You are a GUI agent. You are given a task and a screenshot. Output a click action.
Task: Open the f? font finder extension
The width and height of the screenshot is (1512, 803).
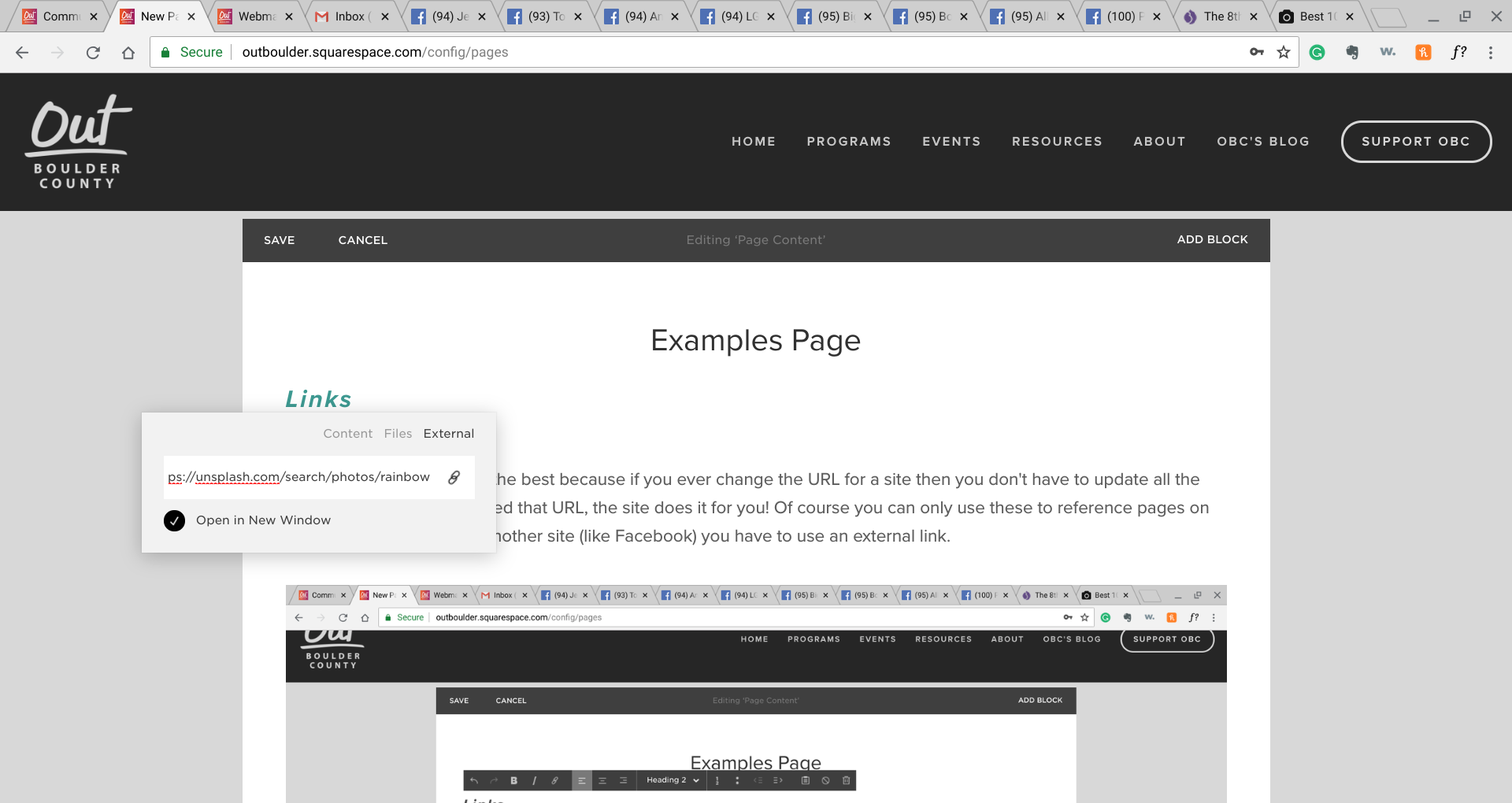(x=1458, y=52)
